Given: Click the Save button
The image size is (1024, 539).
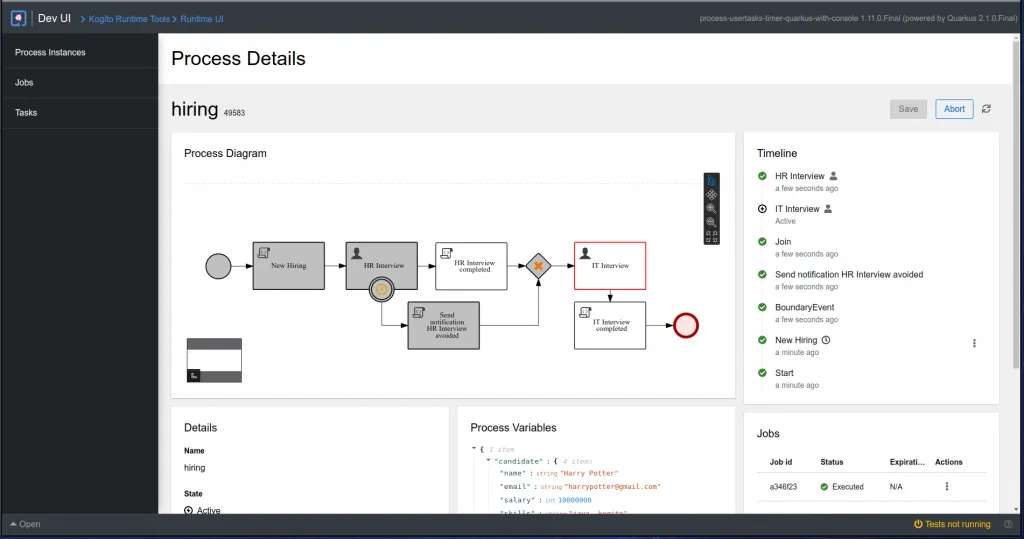Looking at the screenshot, I should 908,109.
